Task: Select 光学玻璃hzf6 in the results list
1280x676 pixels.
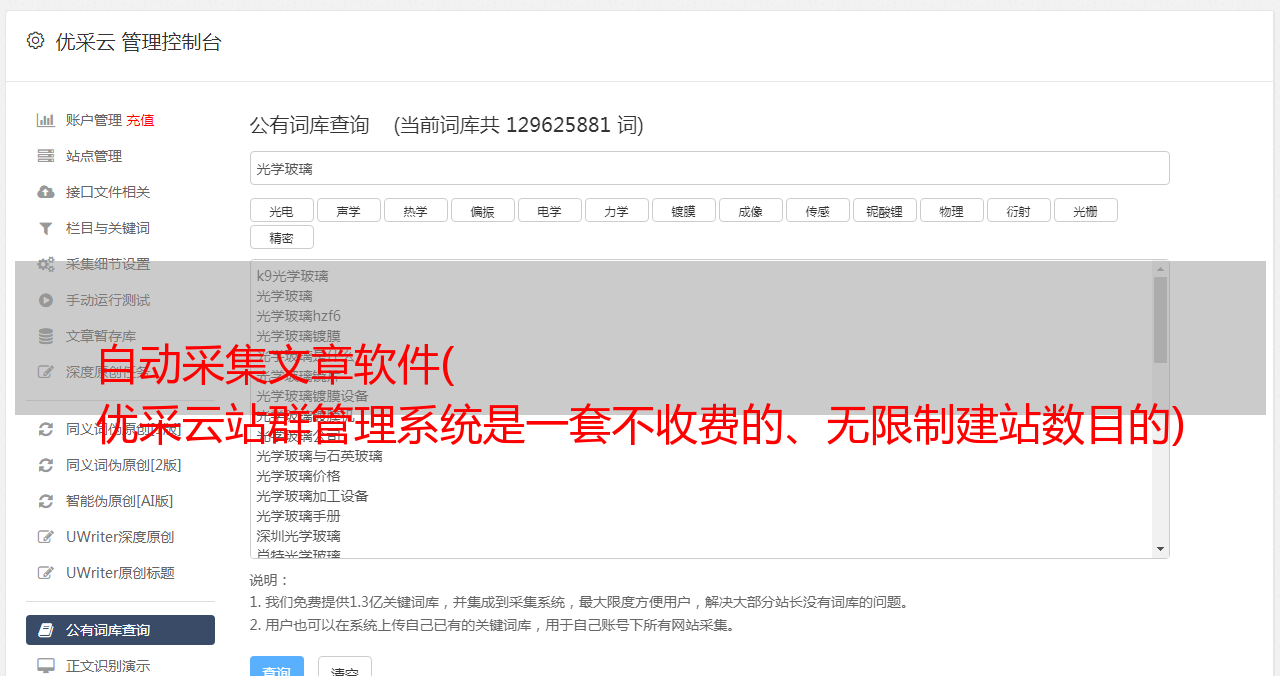Action: point(298,316)
